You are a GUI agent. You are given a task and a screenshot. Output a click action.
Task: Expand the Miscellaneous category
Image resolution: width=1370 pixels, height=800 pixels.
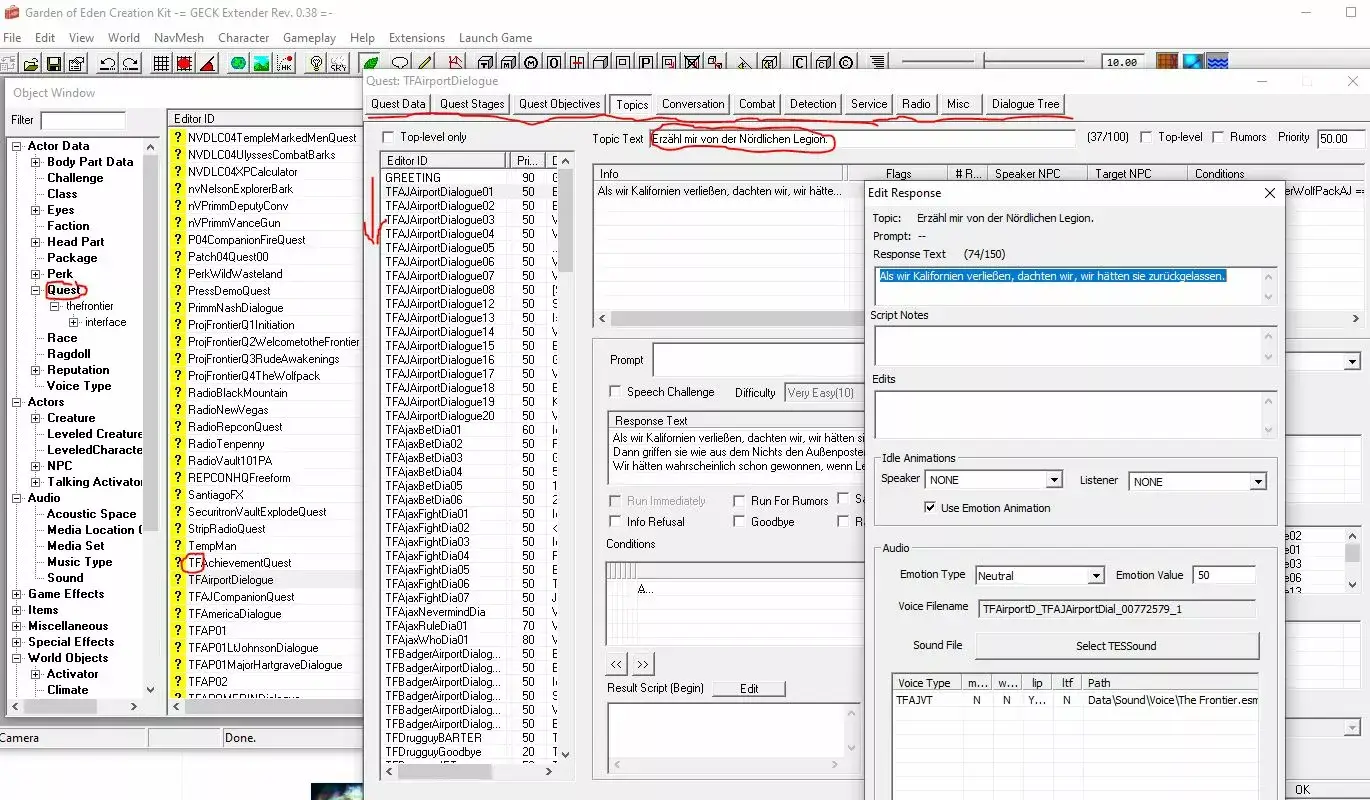17,626
